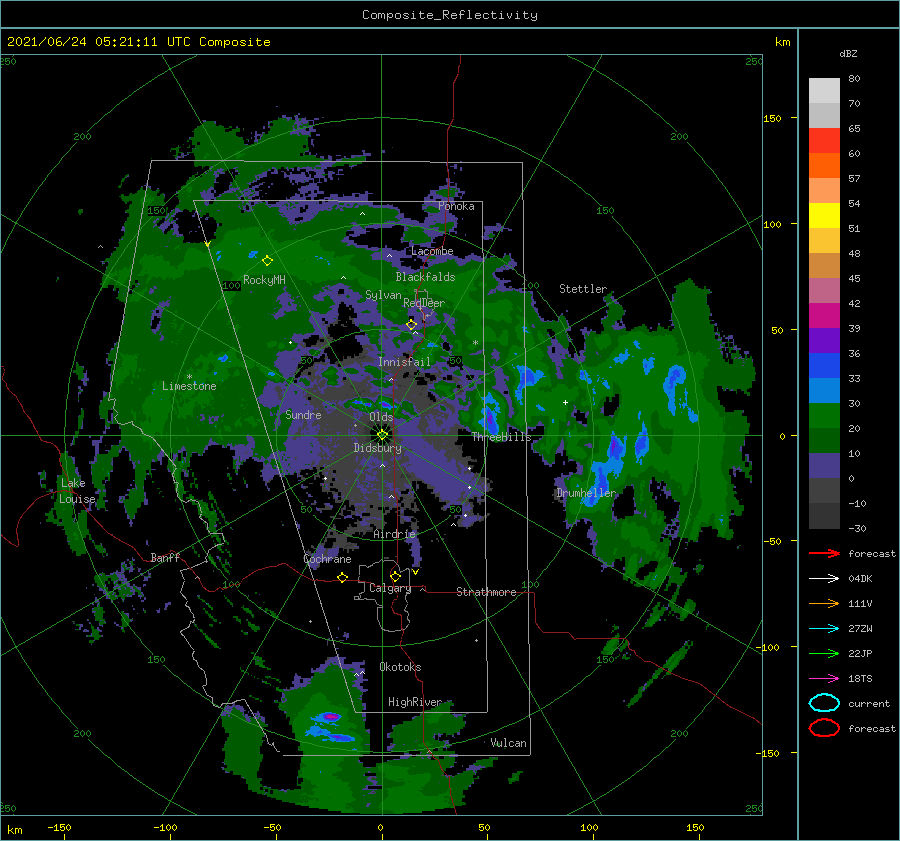Click the magenta 18TS arrow icon

(824, 679)
